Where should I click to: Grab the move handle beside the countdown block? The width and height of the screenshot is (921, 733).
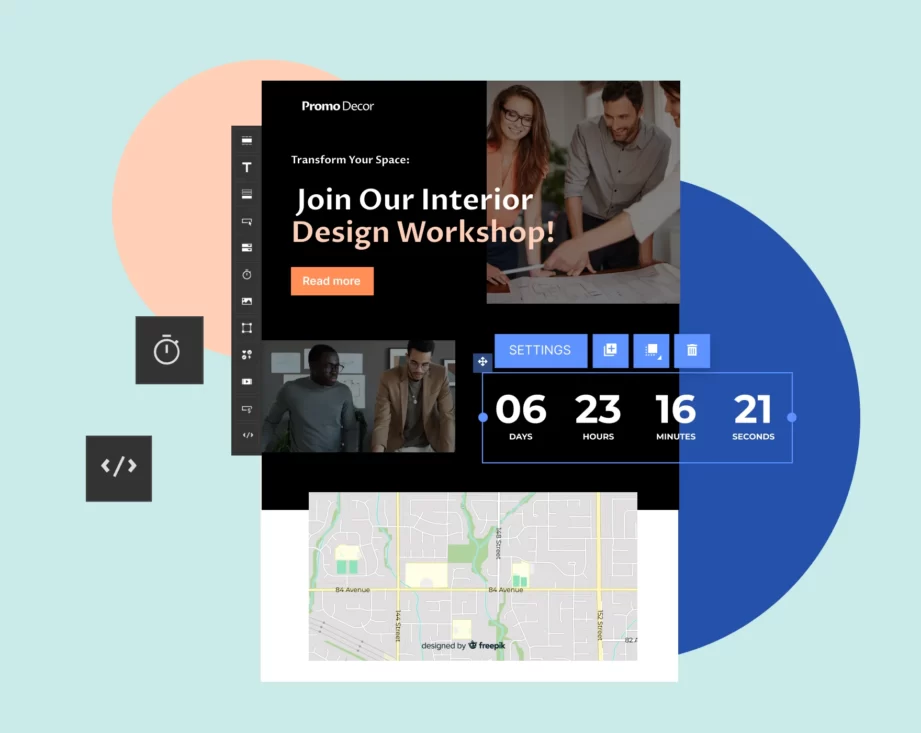tap(483, 361)
